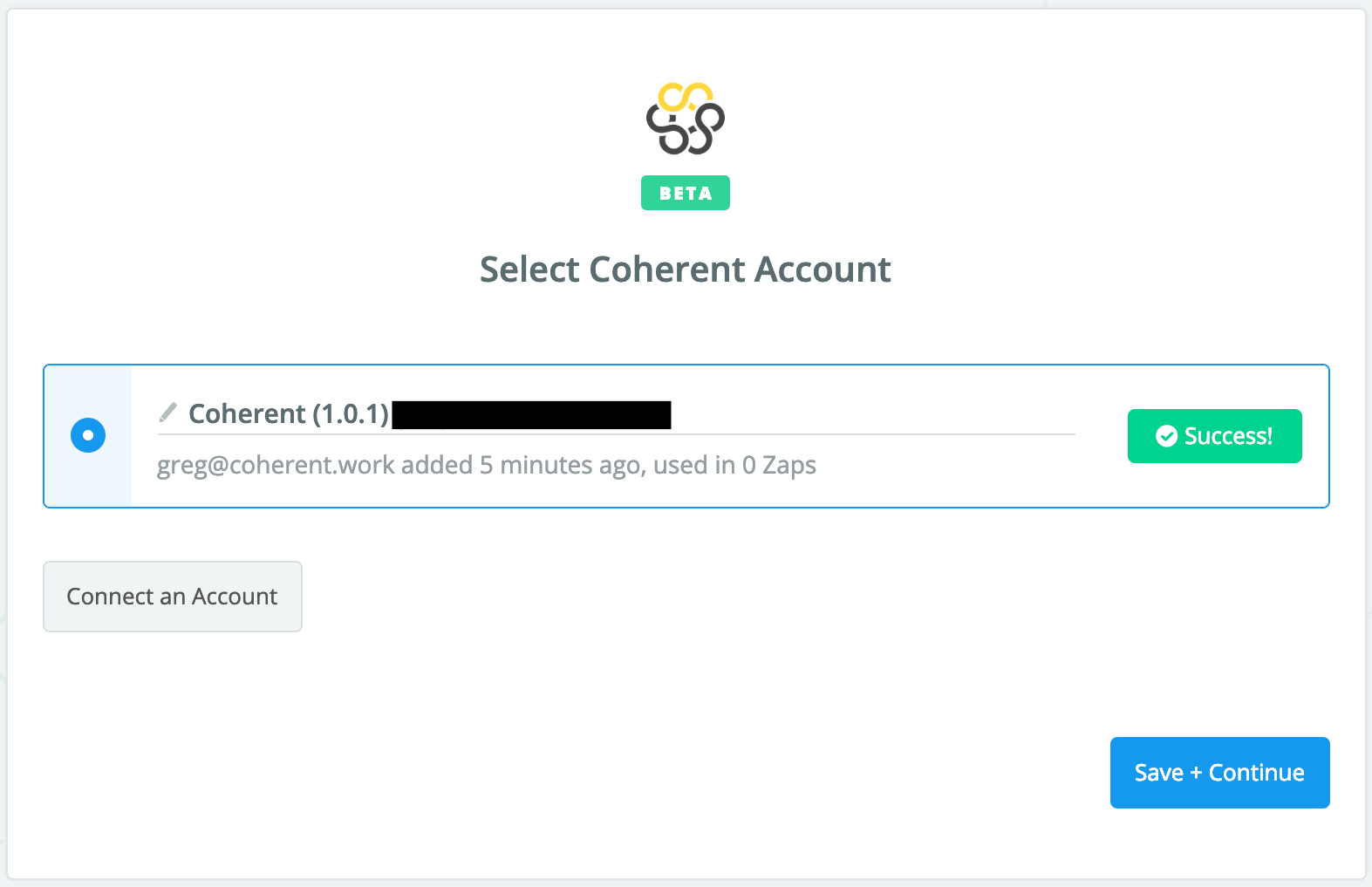Click the word "Success!" in green button
Image resolution: width=1372 pixels, height=887 pixels.
coord(1228,436)
